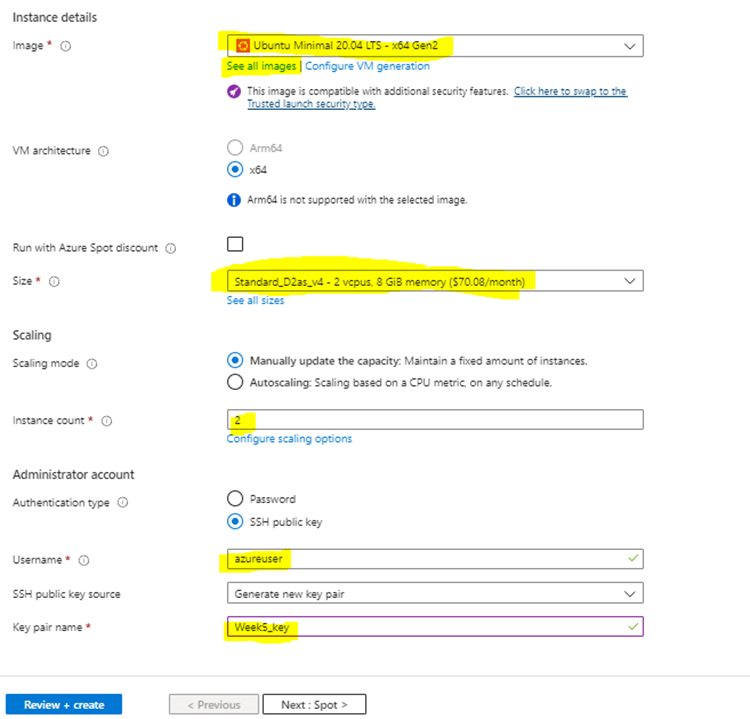Click the info icon next to Username
The width and height of the screenshot is (750, 719).
[x=84, y=560]
